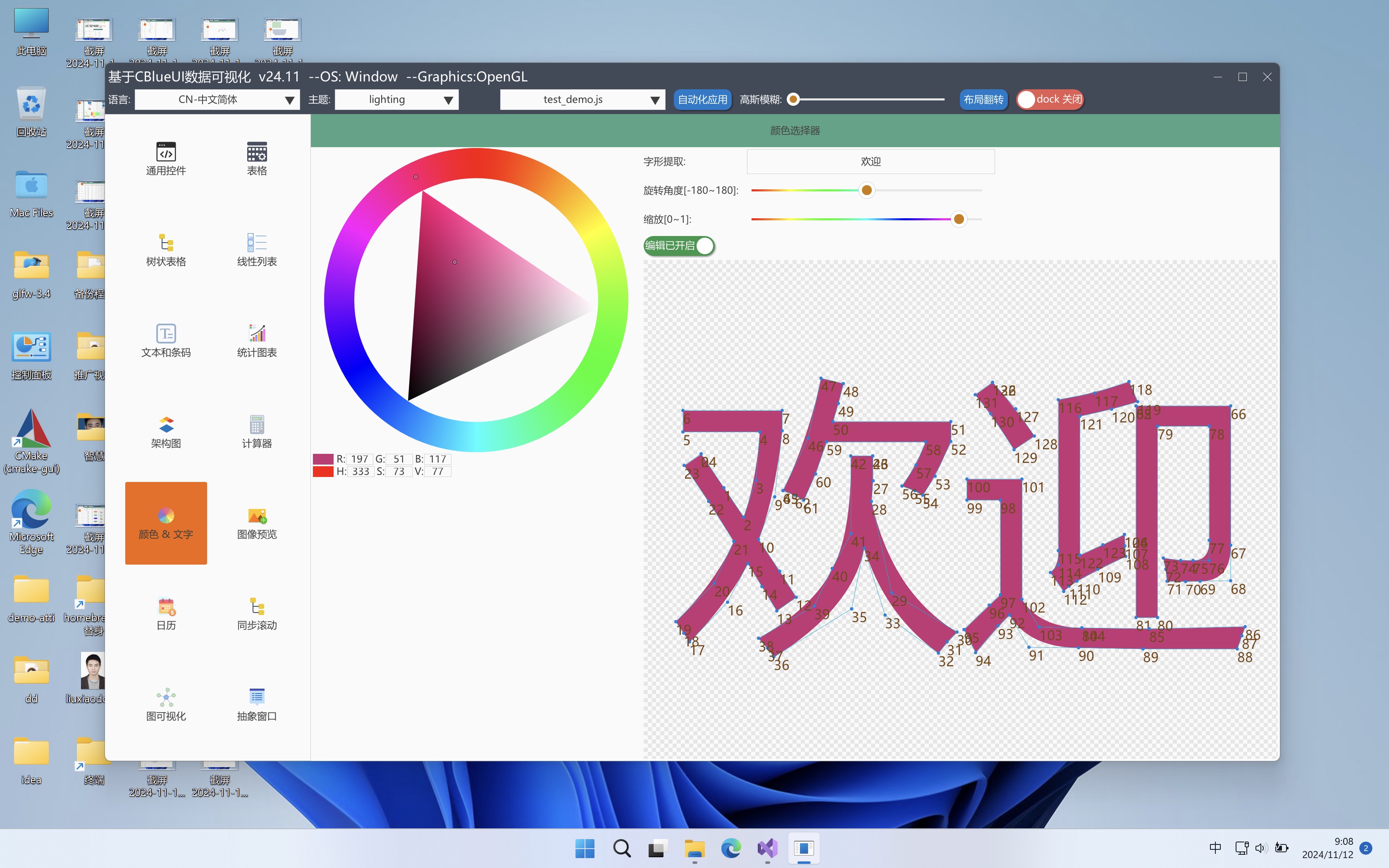Select the 颜色 & 文字 sidebar item
1389x868 pixels.
[166, 522]
